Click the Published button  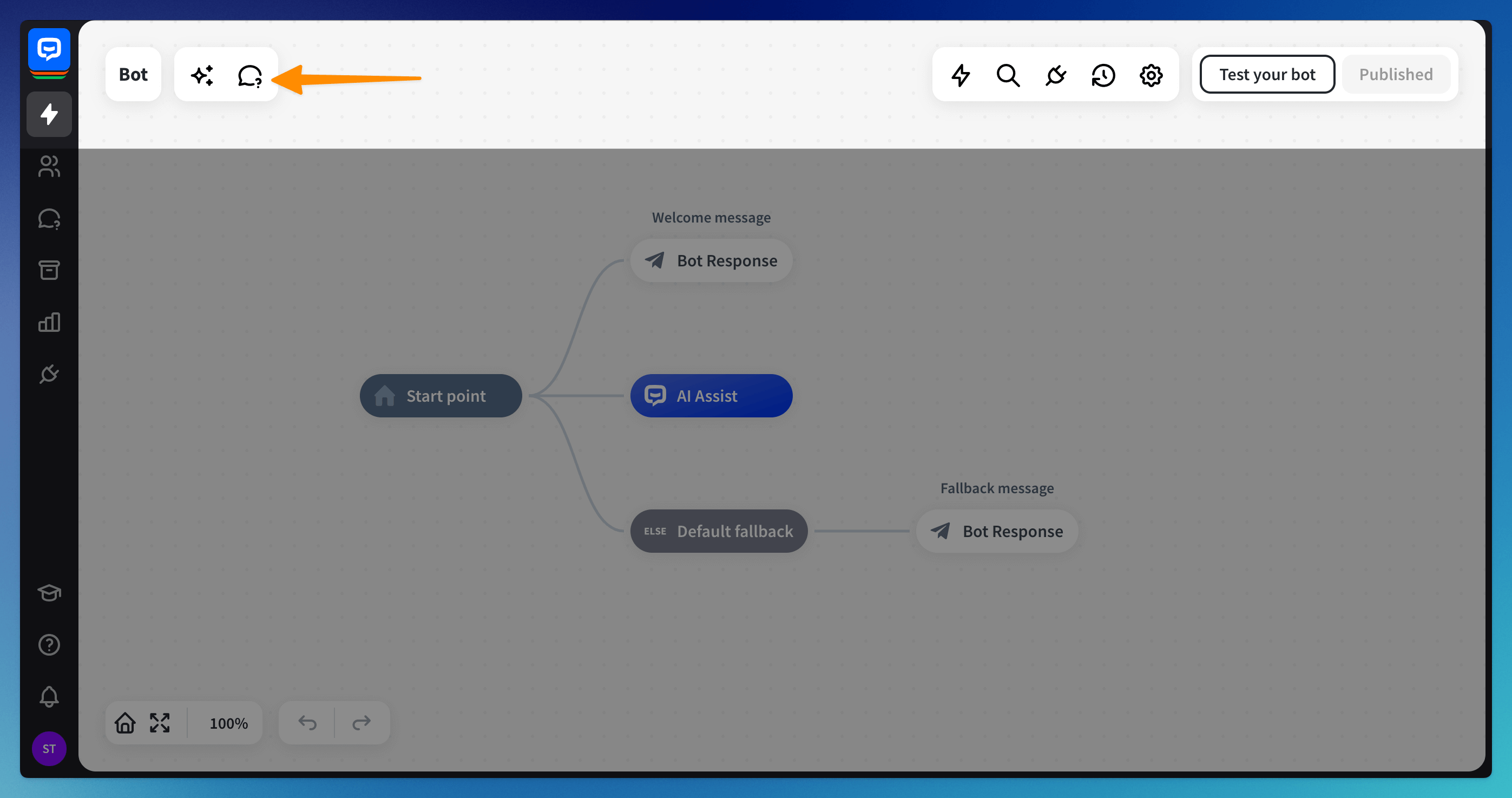click(1395, 75)
